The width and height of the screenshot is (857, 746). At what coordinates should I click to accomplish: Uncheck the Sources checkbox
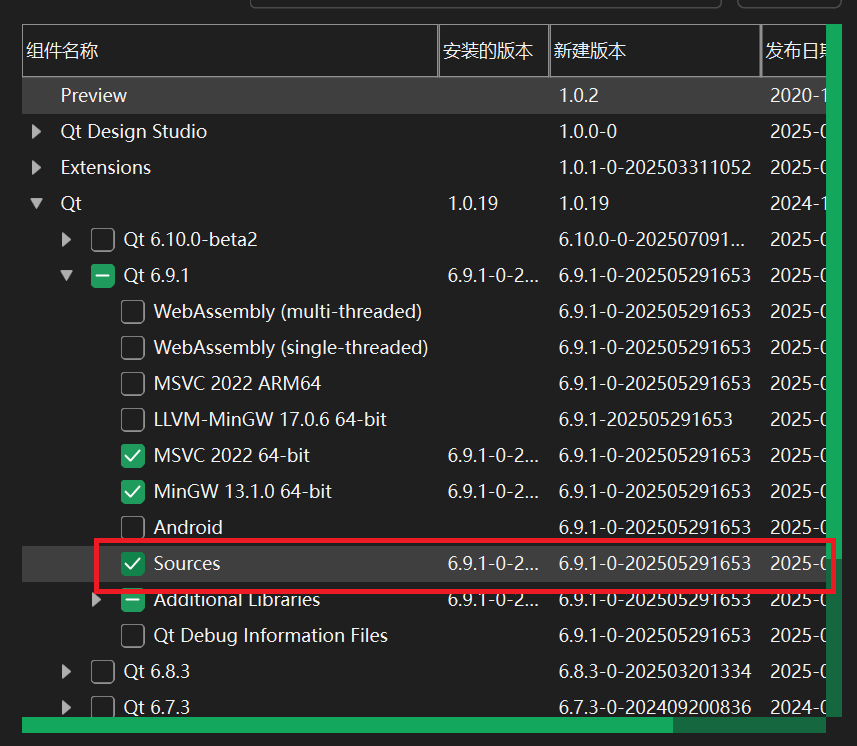coord(133,563)
